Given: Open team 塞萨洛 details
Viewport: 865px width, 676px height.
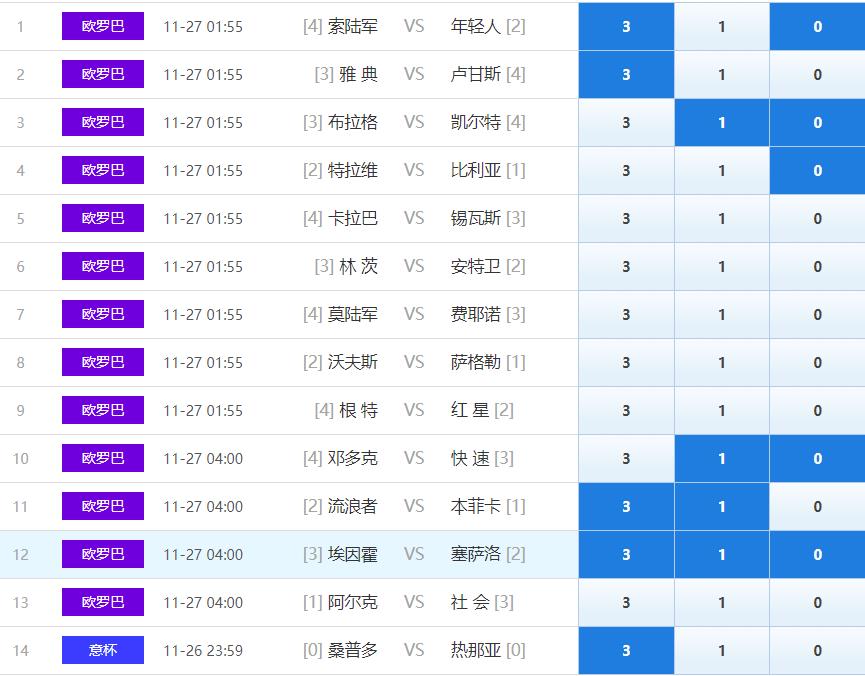Looking at the screenshot, I should [476, 555].
